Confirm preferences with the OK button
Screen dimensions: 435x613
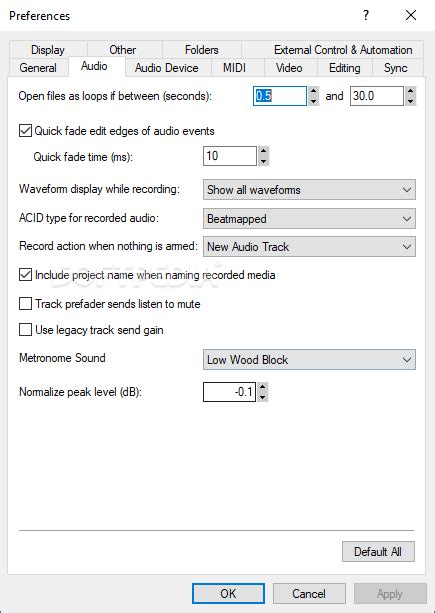pos(228,593)
